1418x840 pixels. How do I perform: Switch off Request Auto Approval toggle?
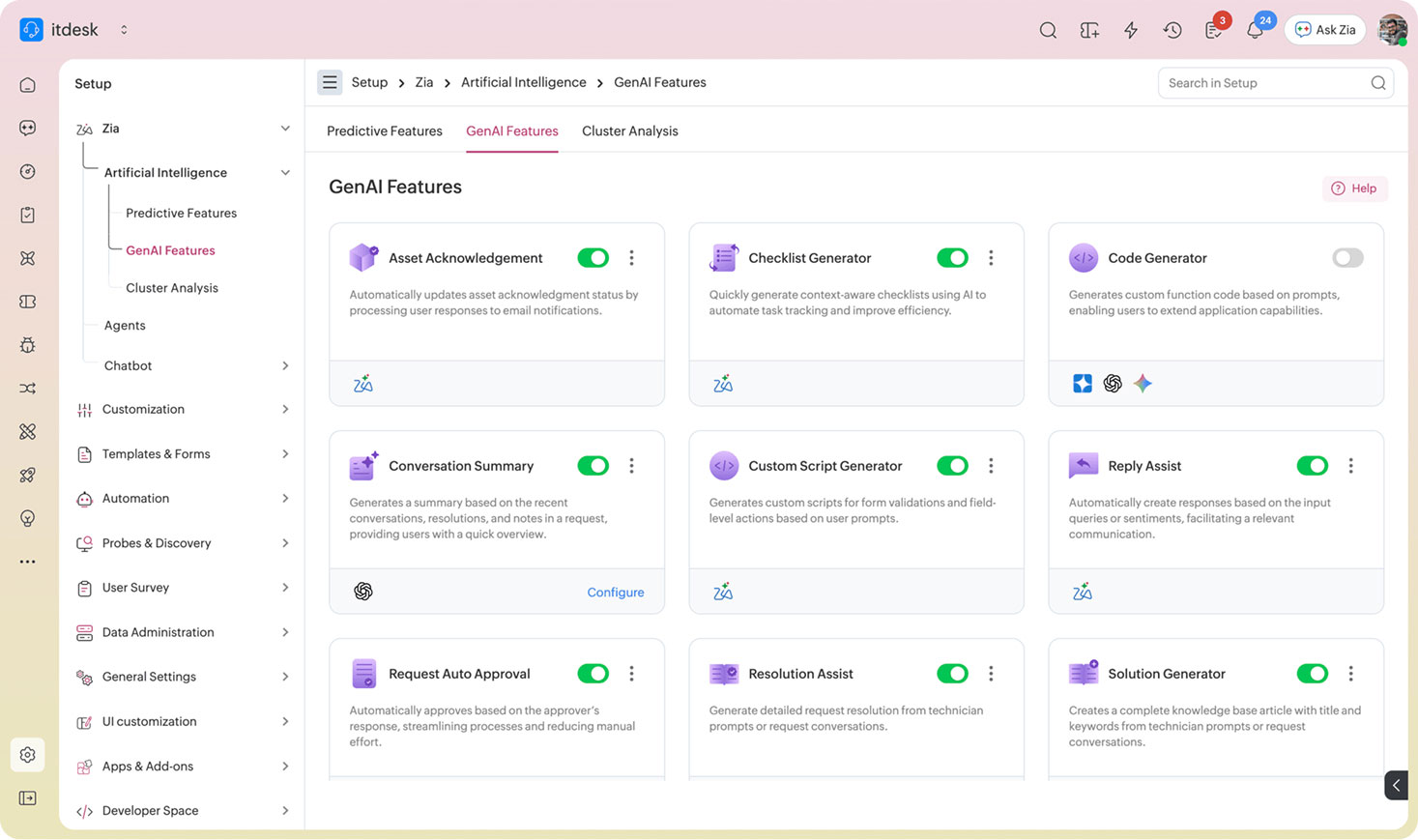tap(593, 674)
